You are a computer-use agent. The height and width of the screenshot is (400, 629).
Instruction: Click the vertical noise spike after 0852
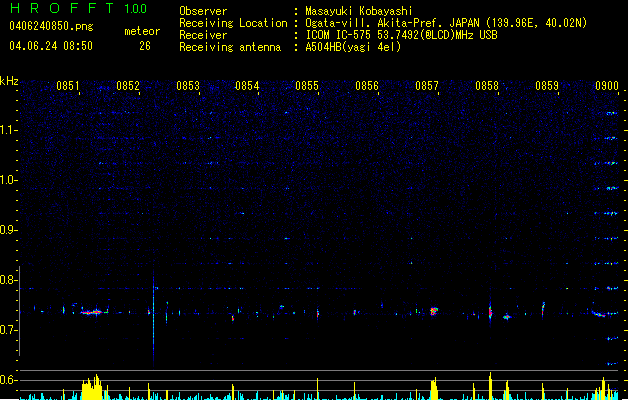point(153,319)
